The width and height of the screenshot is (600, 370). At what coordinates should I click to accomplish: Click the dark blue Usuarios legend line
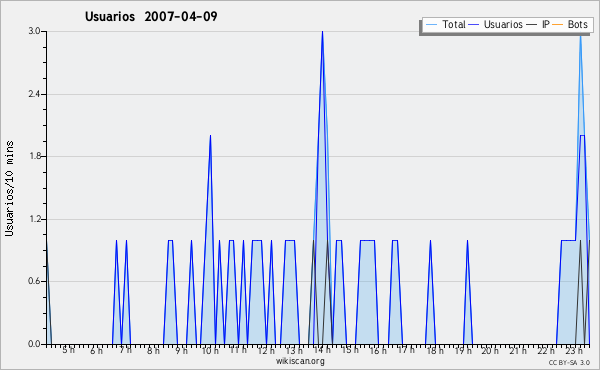pyautogui.click(x=474, y=25)
